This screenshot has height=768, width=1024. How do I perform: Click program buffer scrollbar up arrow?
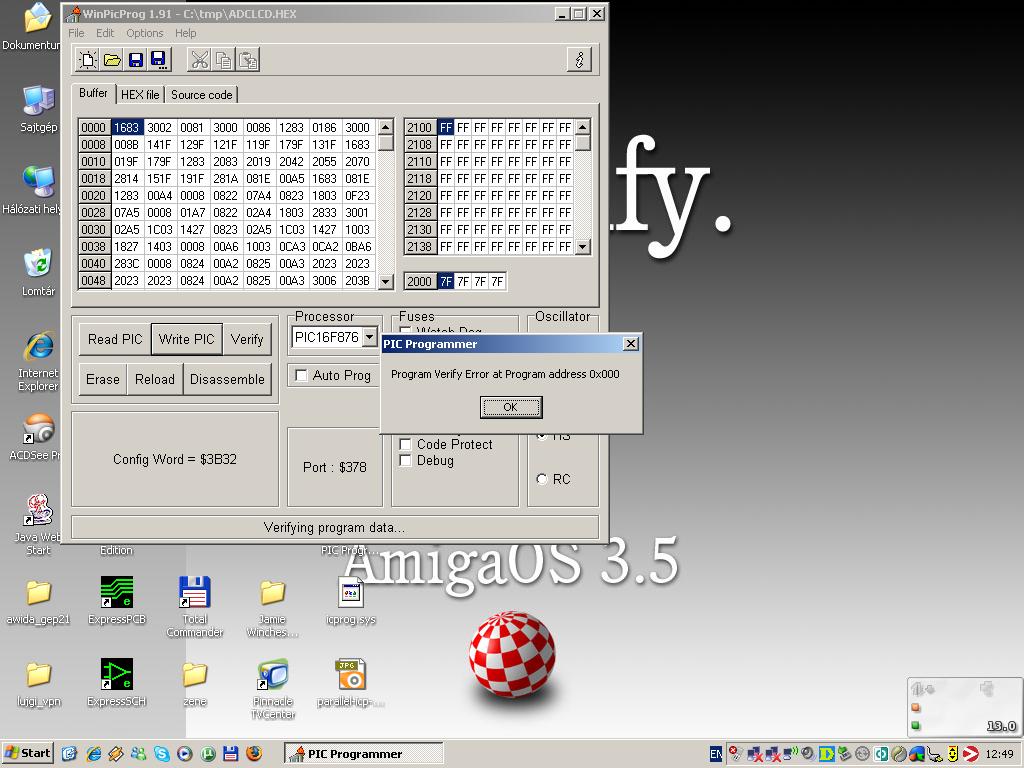(x=386, y=127)
